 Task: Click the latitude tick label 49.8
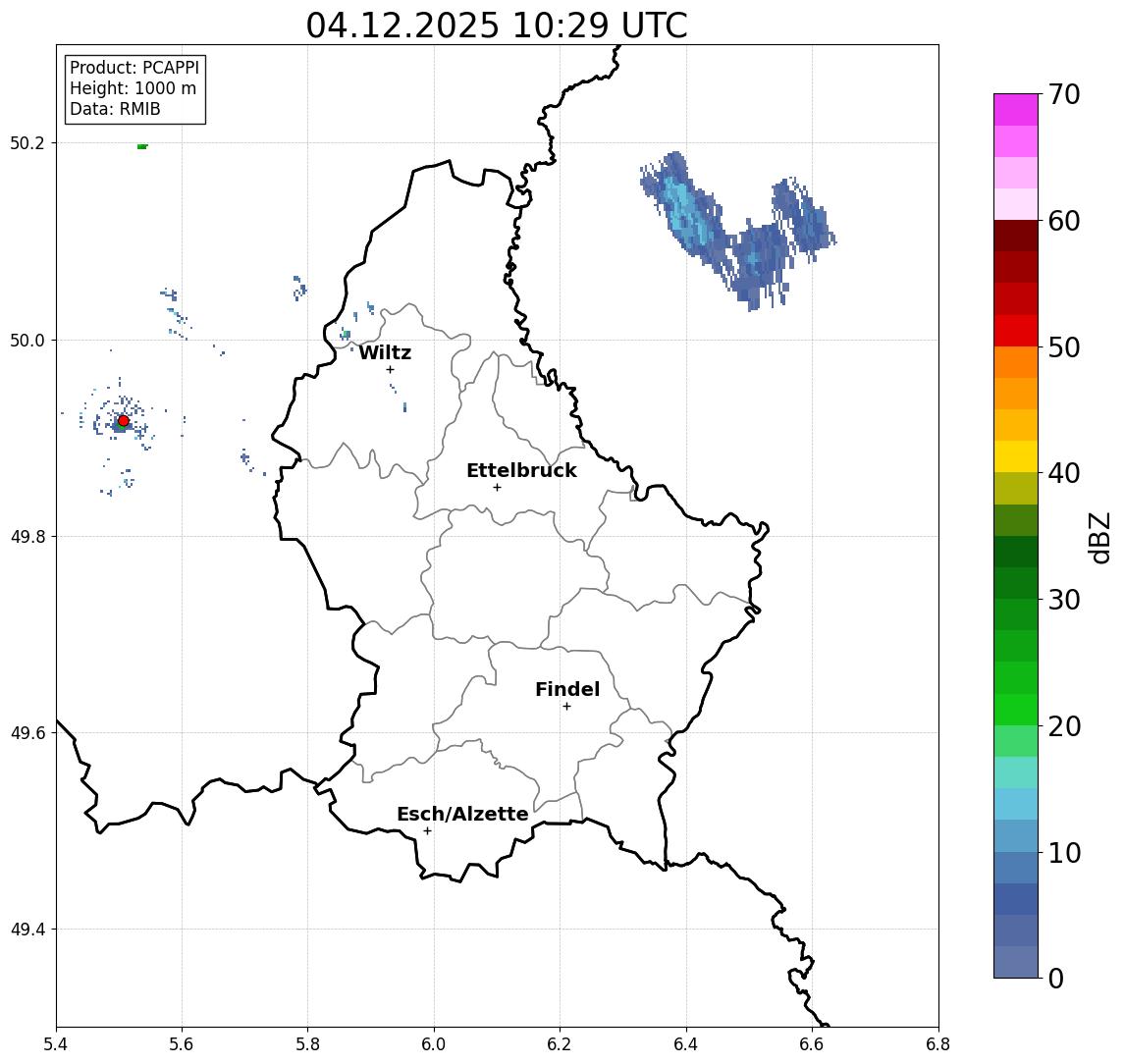(x=27, y=536)
